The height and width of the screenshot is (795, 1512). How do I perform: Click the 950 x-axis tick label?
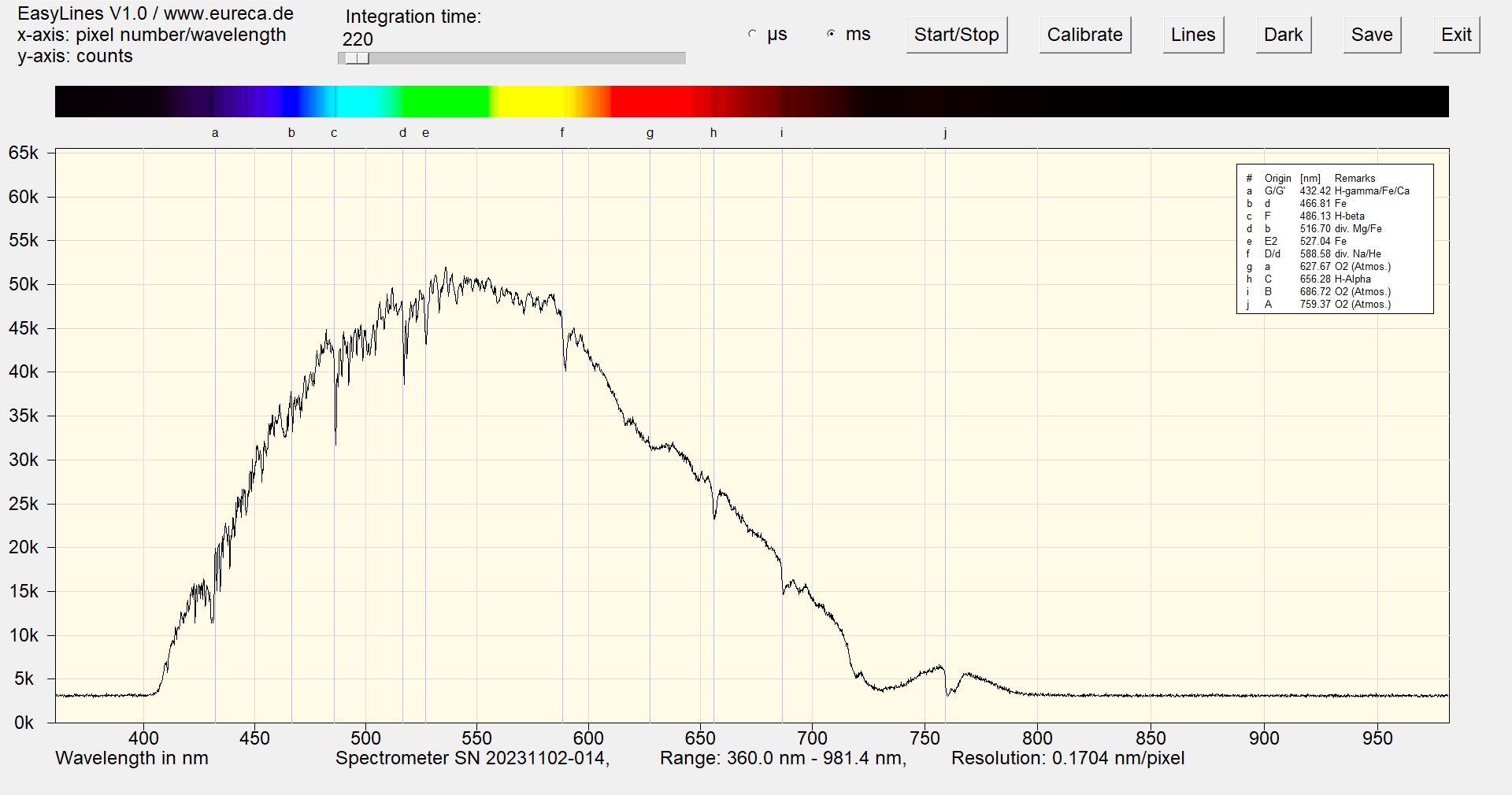tap(1377, 738)
